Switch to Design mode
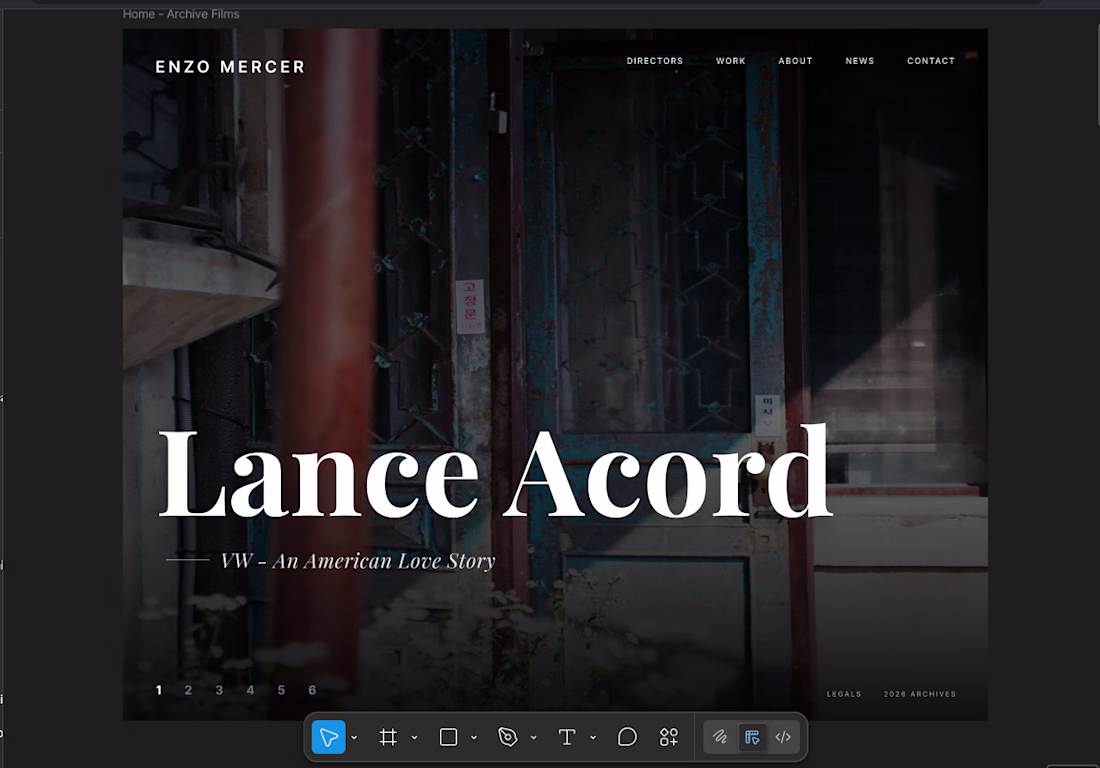The width and height of the screenshot is (1100, 768). click(752, 737)
